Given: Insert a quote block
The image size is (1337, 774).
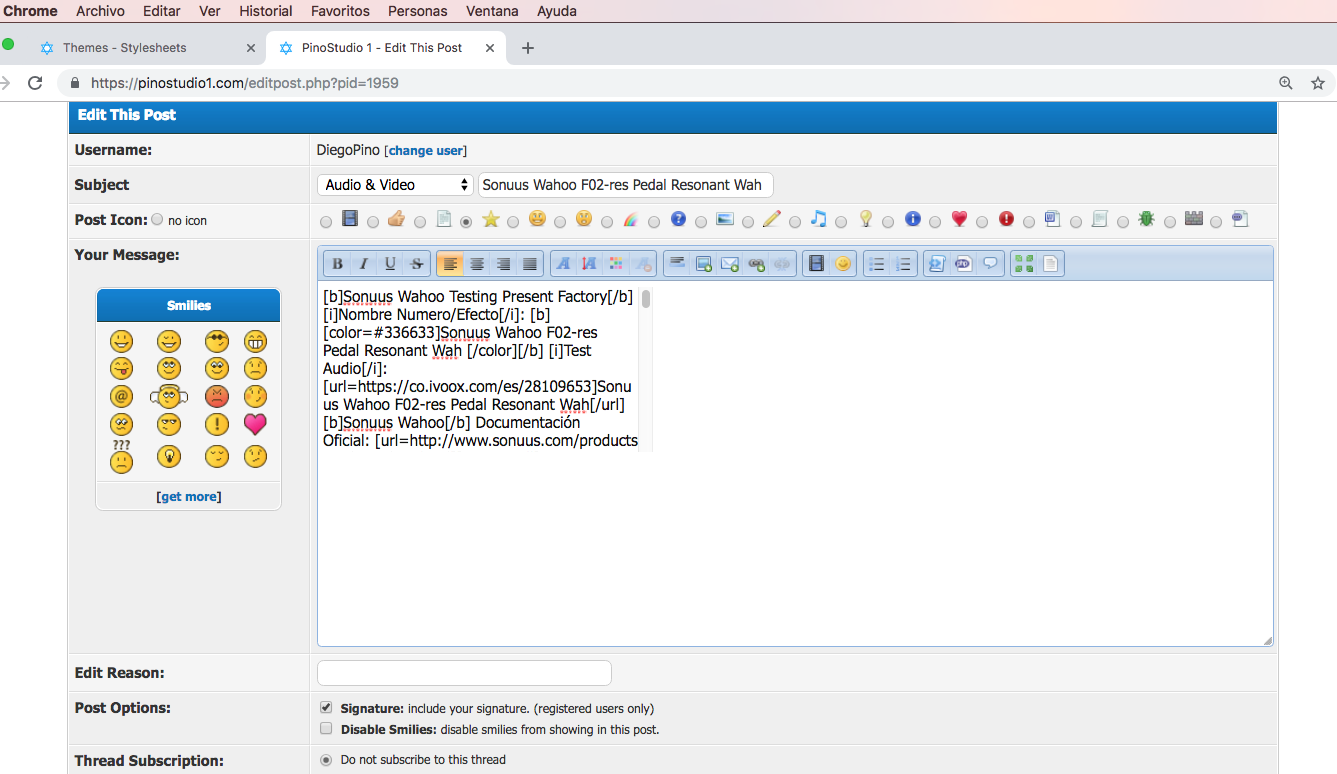Looking at the screenshot, I should tap(990, 264).
